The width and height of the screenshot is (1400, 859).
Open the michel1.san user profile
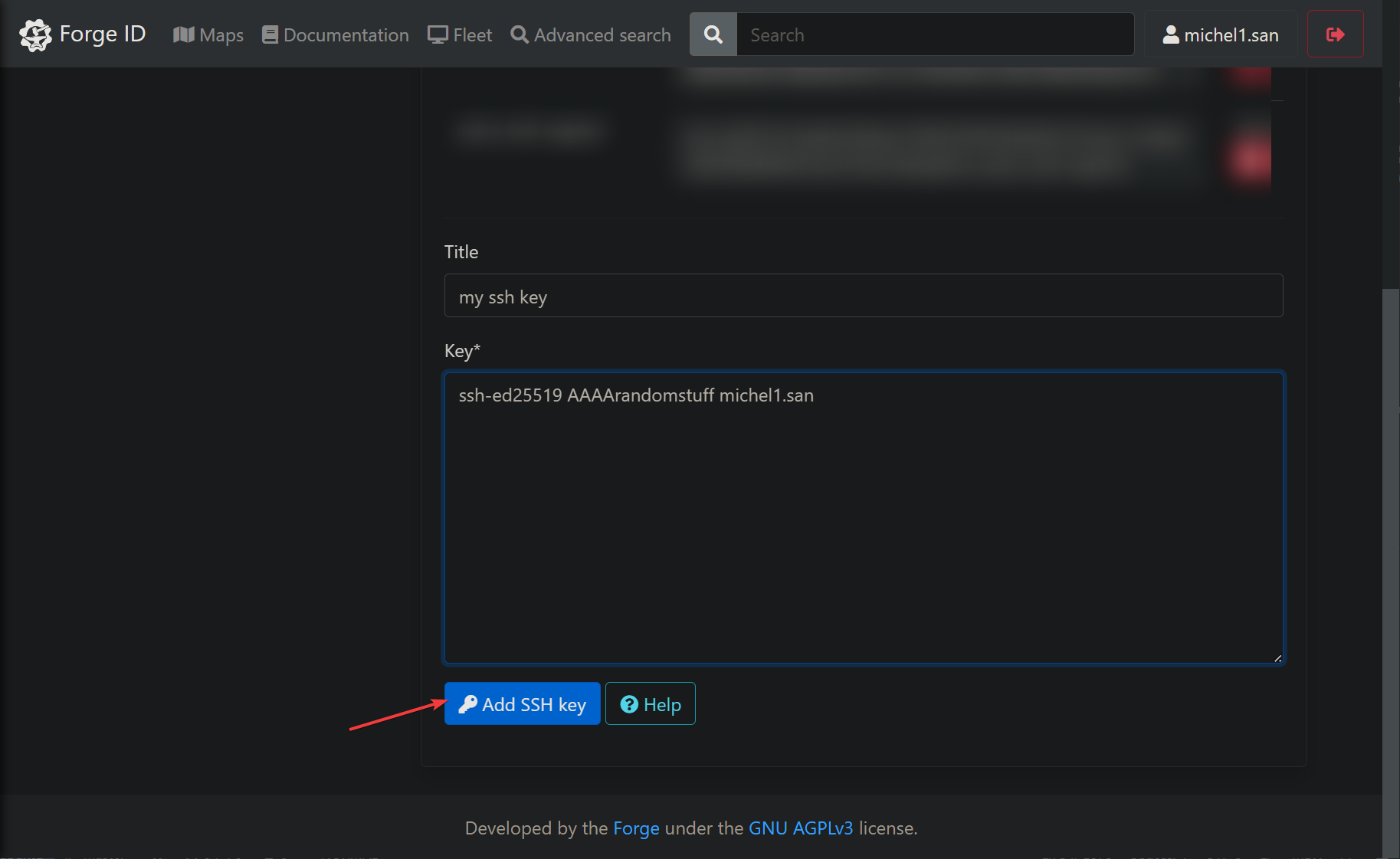1221,34
